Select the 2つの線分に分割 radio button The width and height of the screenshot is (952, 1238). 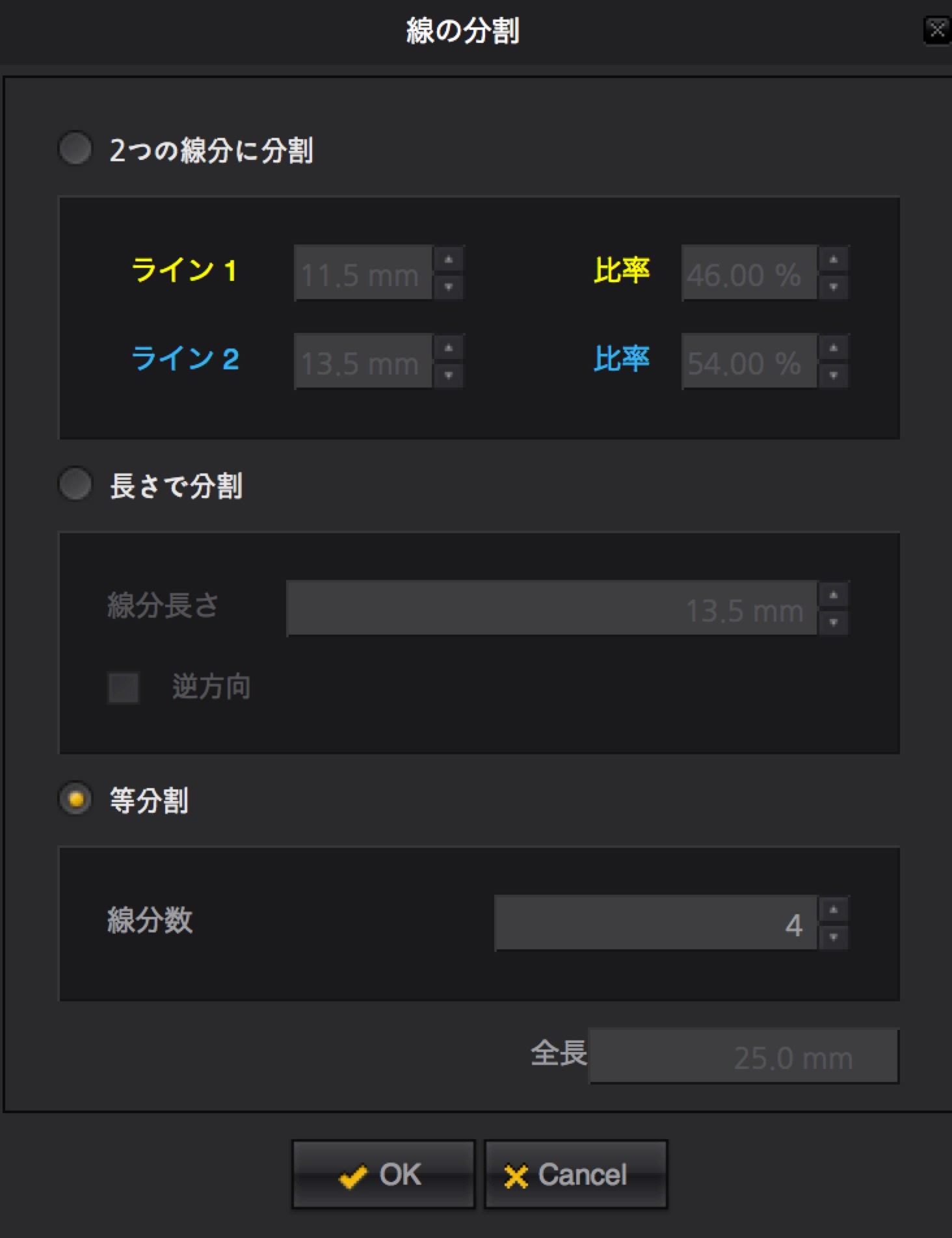75,148
